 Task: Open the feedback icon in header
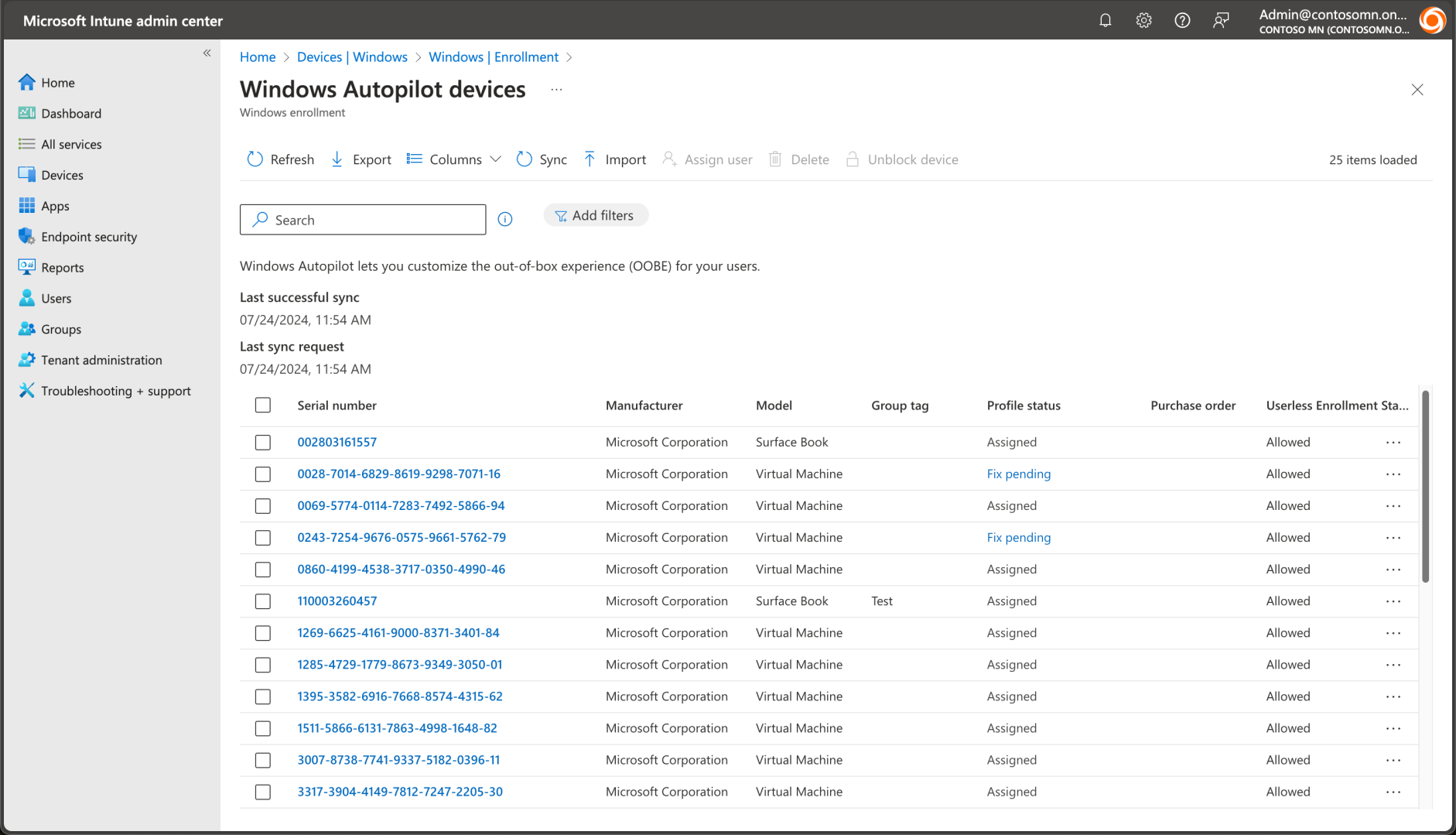(x=1221, y=21)
